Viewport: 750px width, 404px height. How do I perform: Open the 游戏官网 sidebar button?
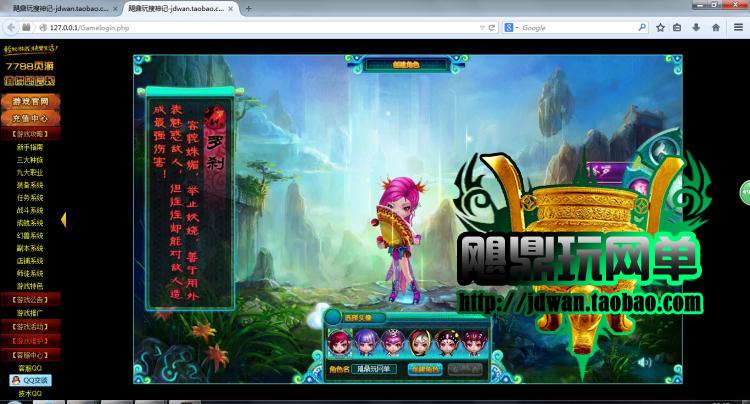[x=30, y=102]
